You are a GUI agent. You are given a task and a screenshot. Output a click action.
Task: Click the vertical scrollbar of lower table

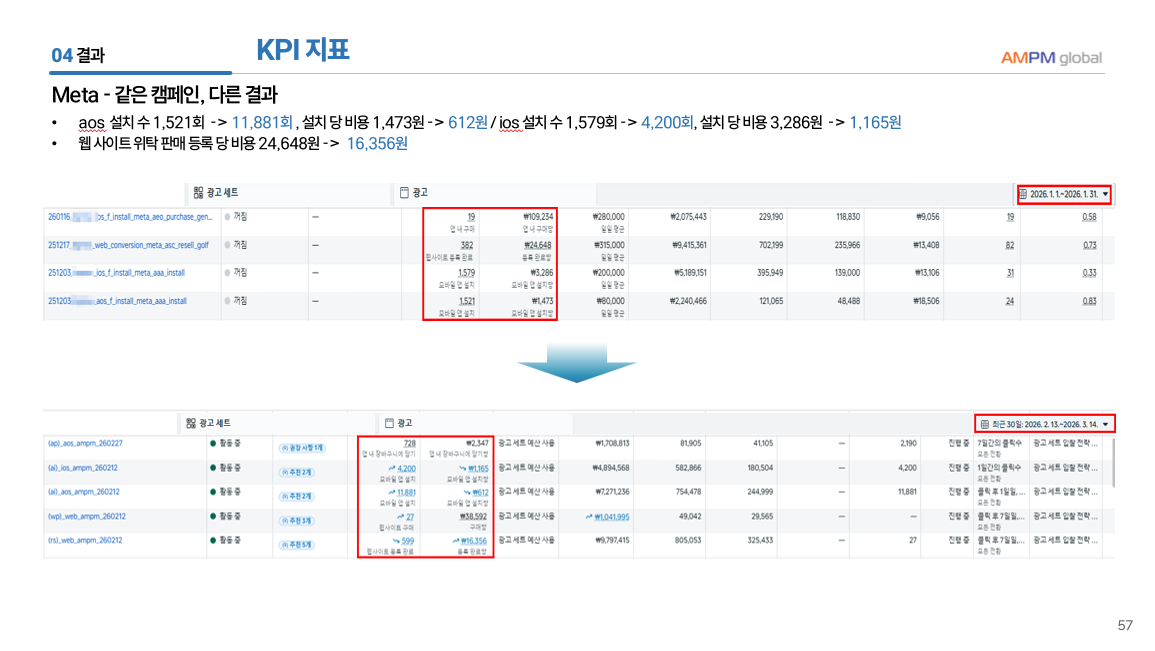[x=1113, y=460]
